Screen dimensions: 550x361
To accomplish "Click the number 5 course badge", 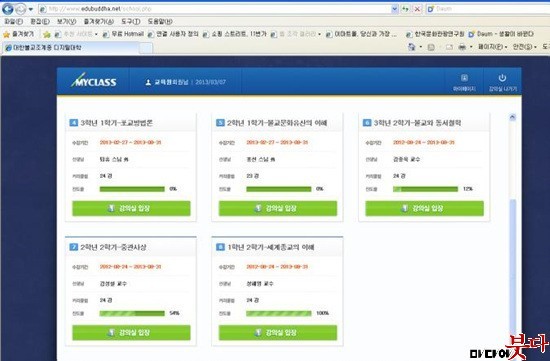I will 220,123.
